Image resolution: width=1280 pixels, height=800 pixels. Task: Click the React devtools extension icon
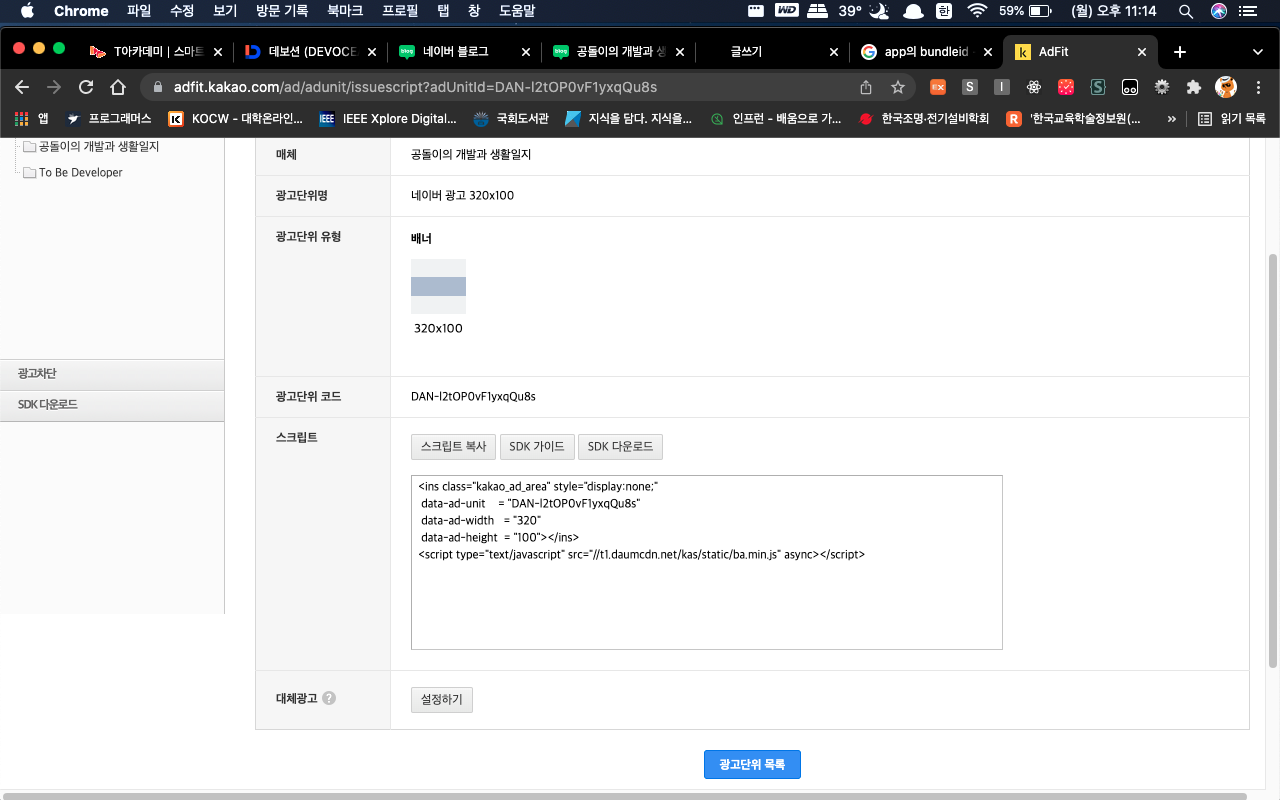click(x=1034, y=87)
